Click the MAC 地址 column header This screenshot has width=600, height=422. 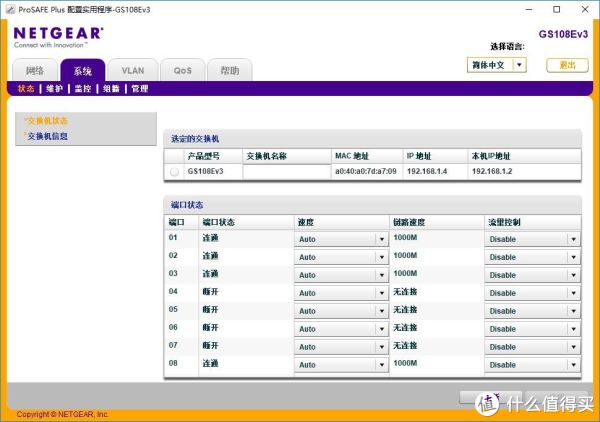tap(352, 156)
